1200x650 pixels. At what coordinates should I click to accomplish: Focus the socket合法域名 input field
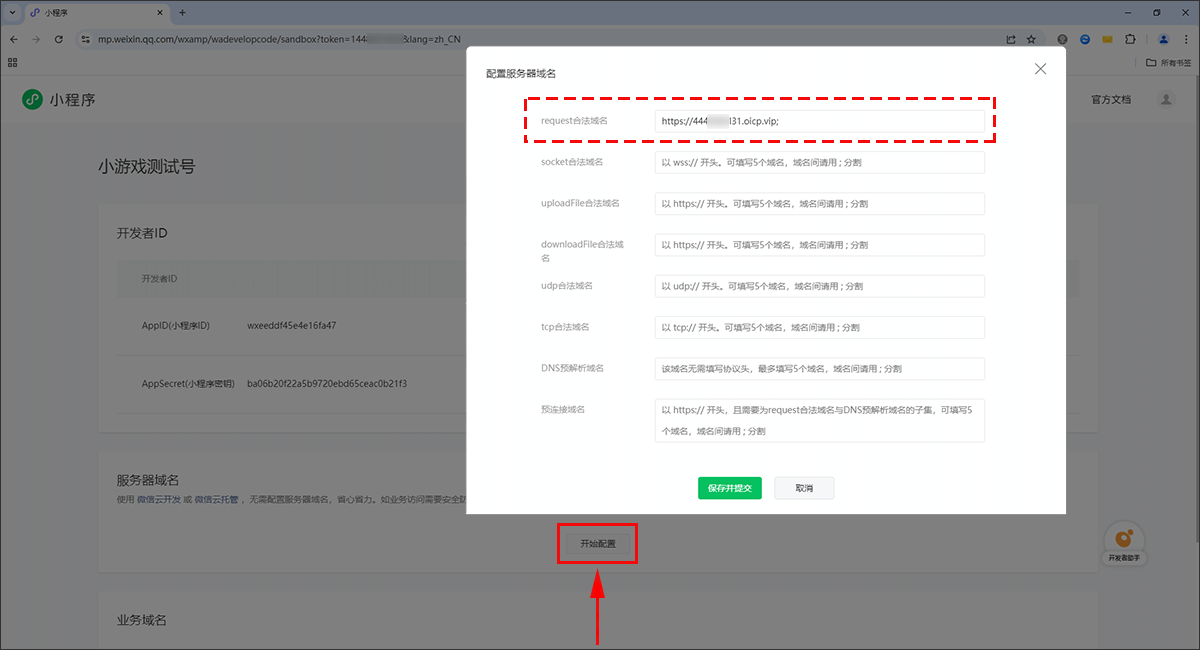(820, 162)
